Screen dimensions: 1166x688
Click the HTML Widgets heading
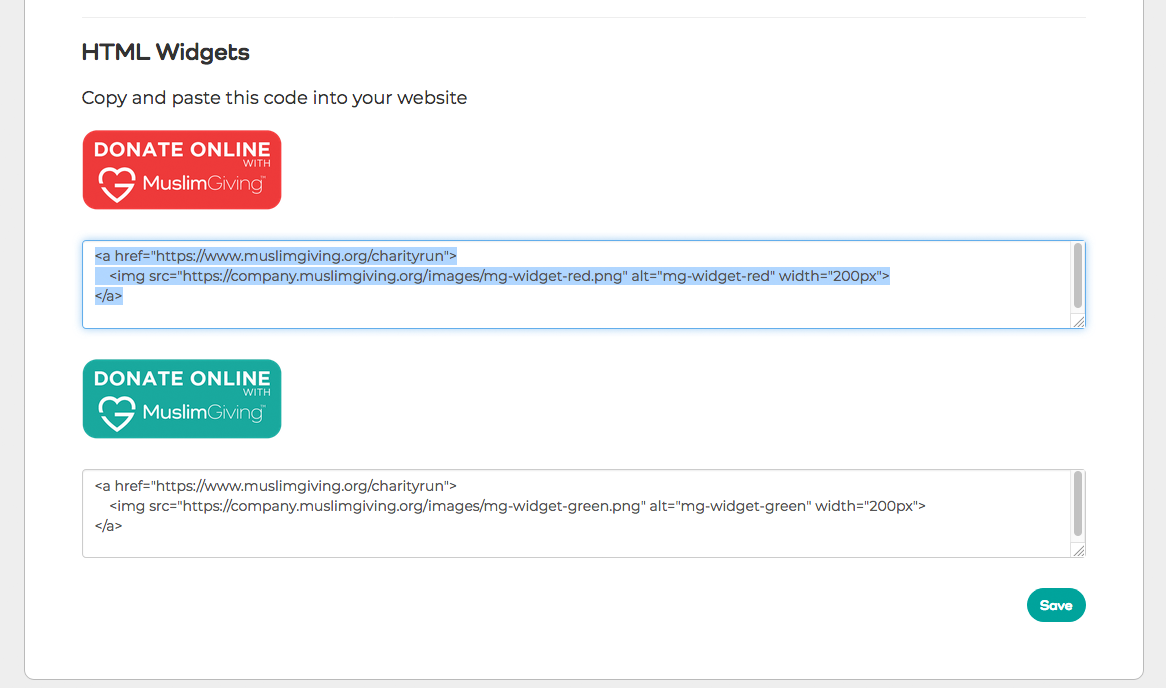165,52
